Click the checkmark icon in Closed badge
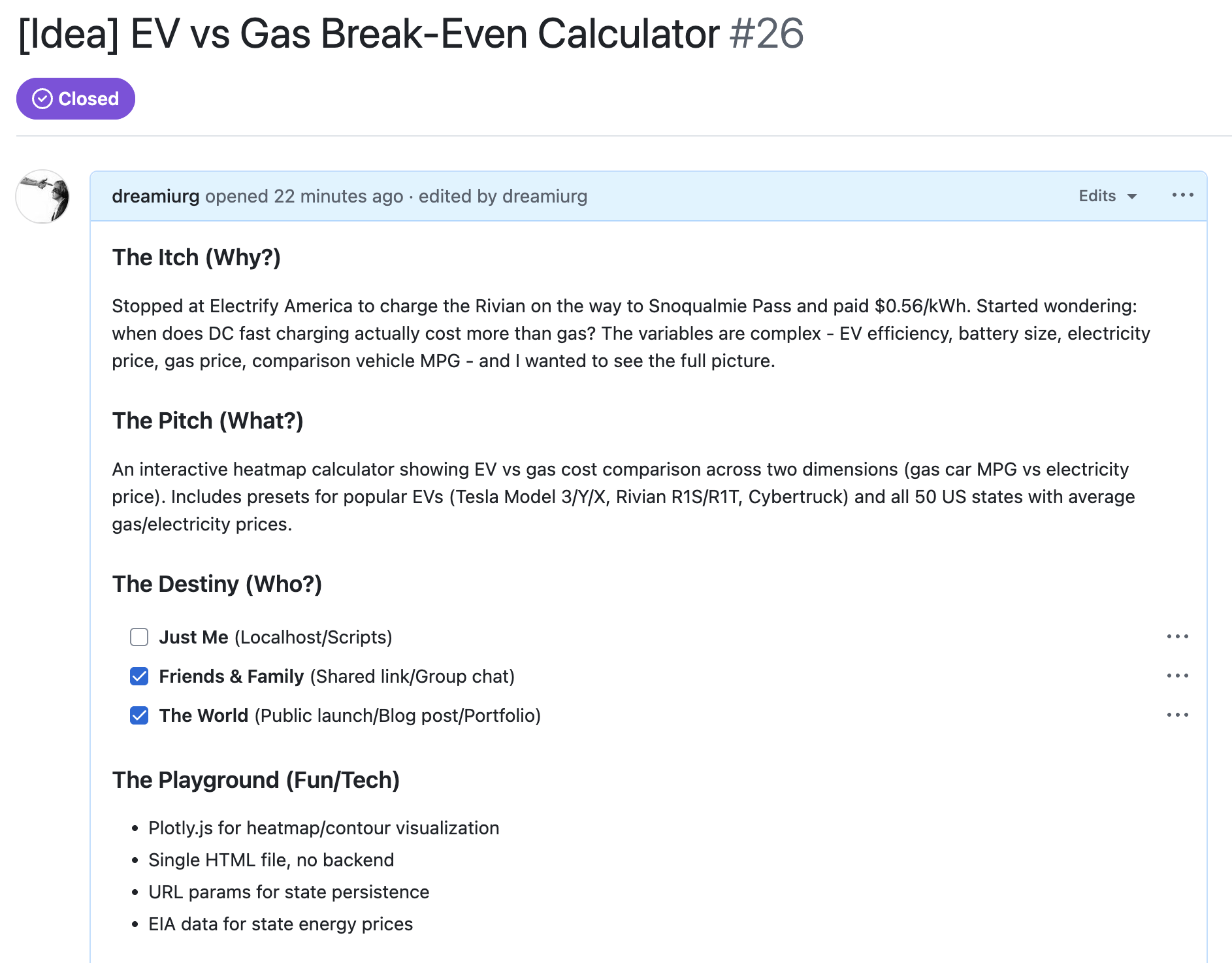 pyautogui.click(x=42, y=98)
